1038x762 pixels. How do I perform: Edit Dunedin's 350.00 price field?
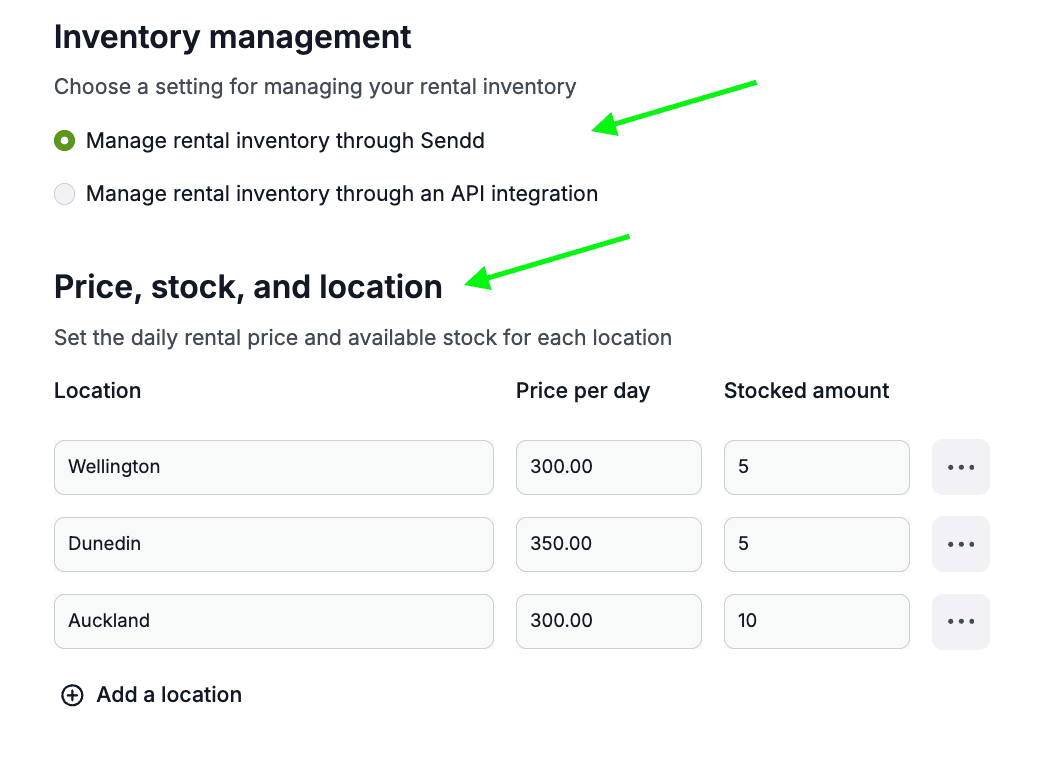pos(608,544)
